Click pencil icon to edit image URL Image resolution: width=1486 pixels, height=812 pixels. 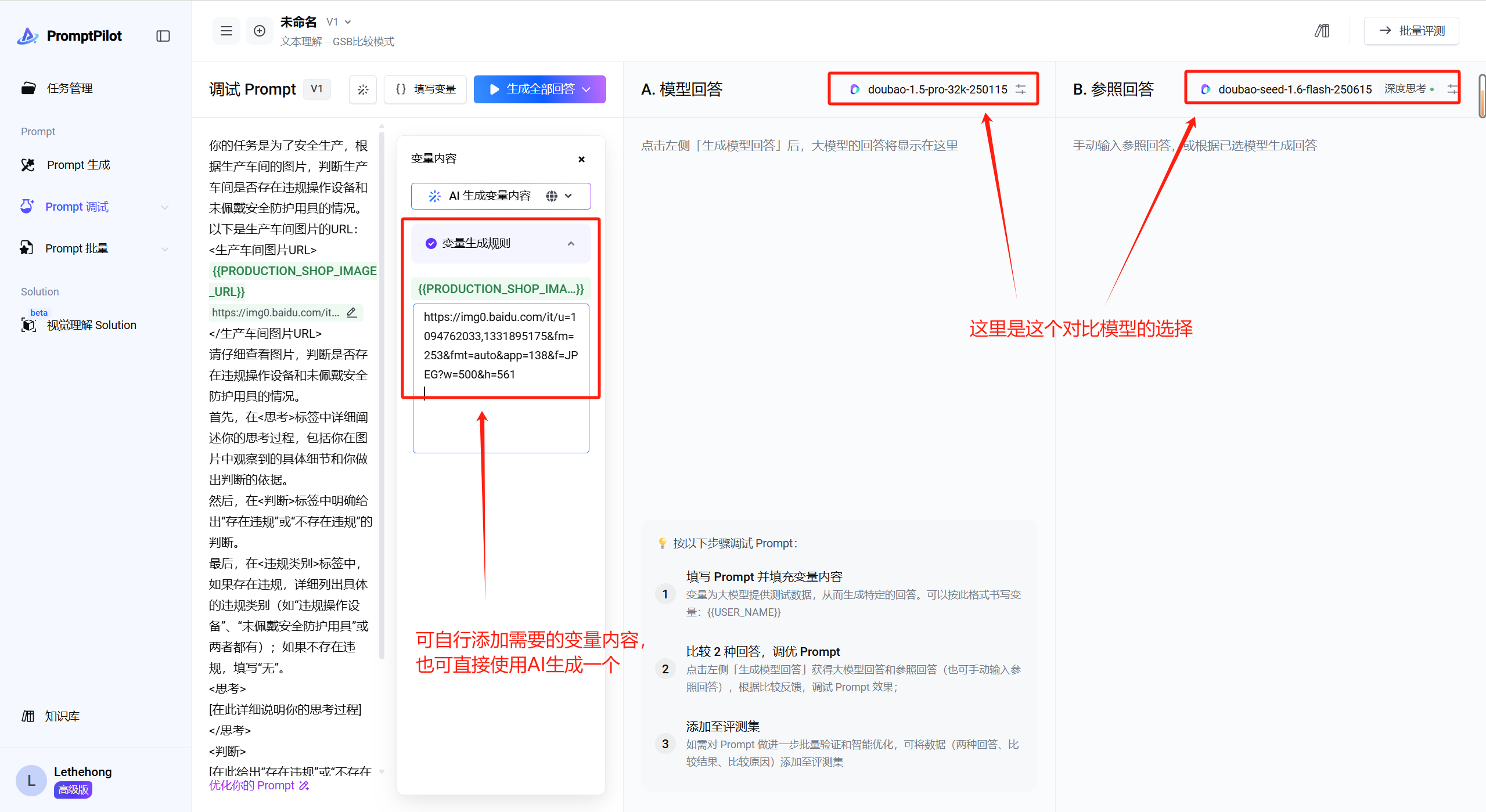(x=352, y=312)
